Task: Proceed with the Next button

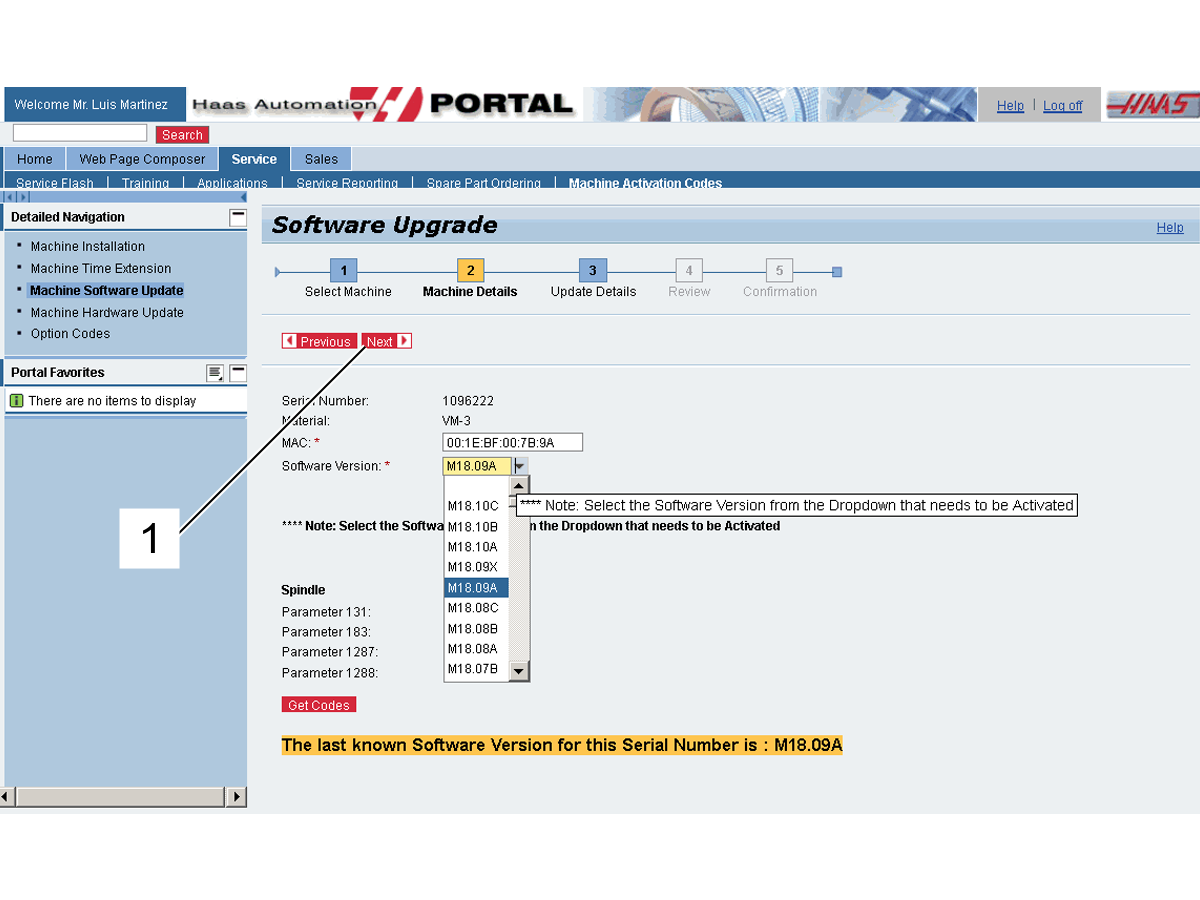Action: [x=387, y=341]
